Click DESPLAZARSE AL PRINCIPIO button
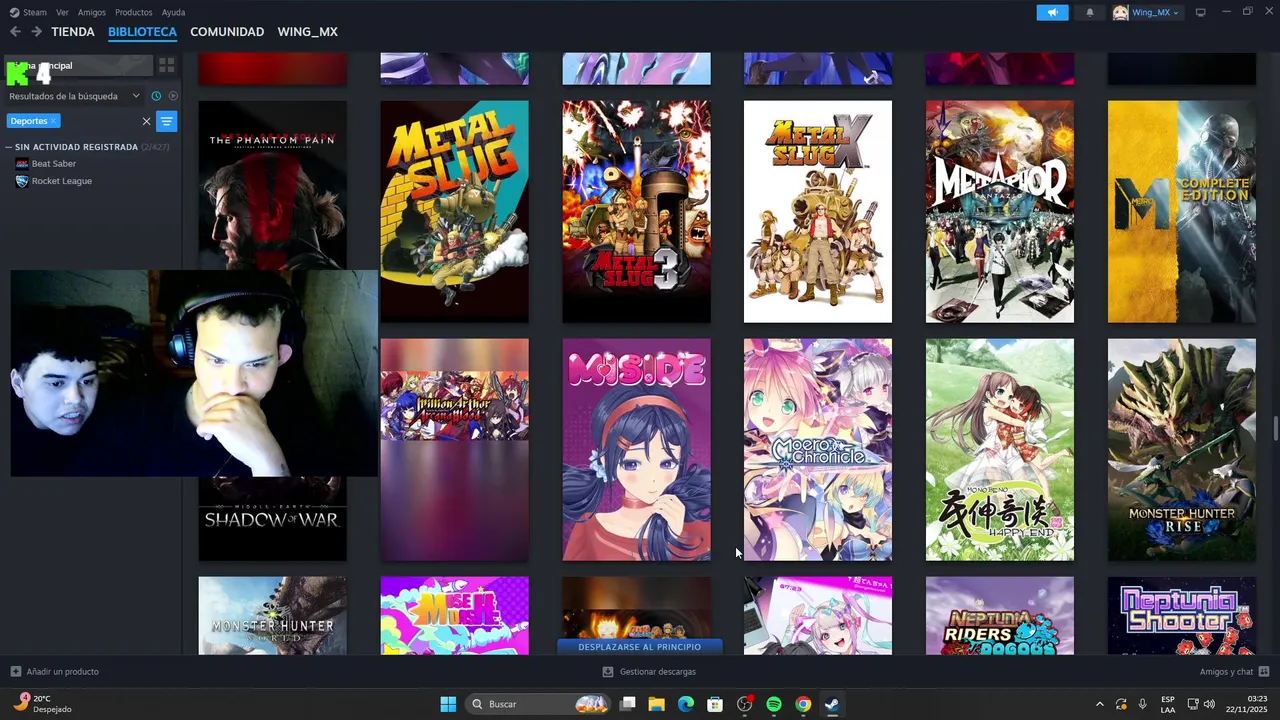This screenshot has width=1280, height=720. pyautogui.click(x=639, y=647)
